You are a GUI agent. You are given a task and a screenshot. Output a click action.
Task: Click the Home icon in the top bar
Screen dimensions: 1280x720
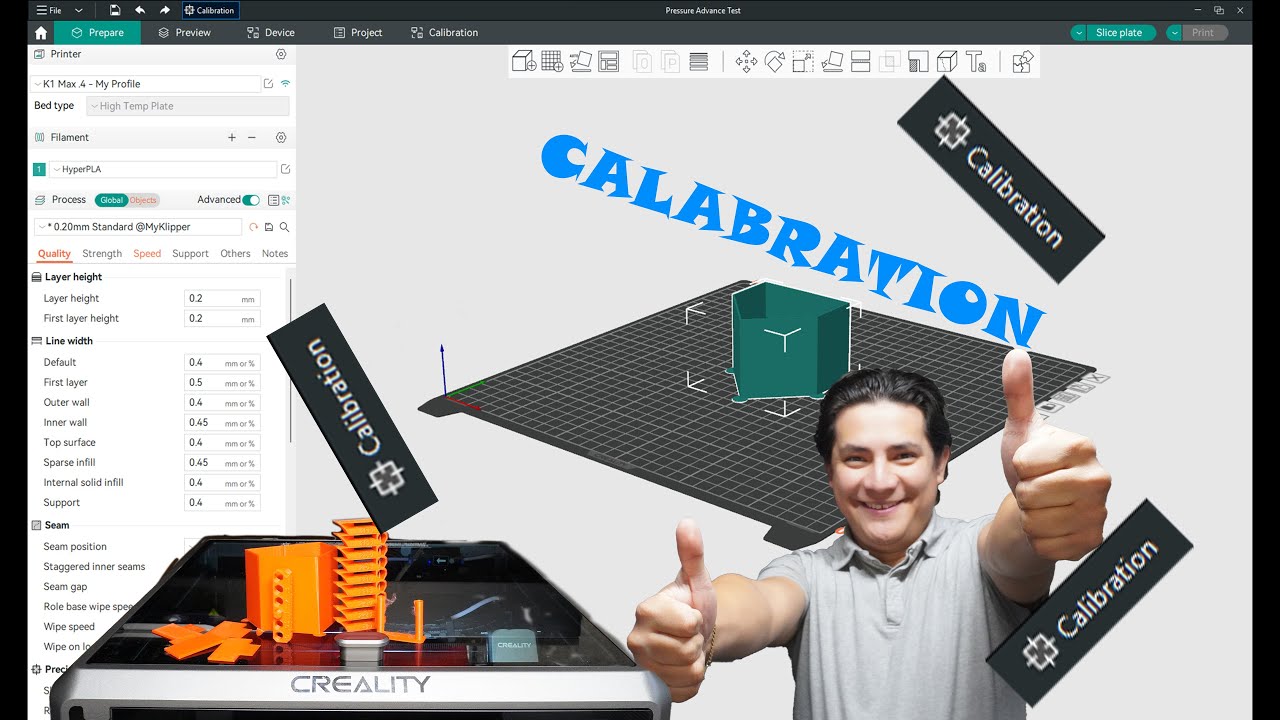[41, 32]
